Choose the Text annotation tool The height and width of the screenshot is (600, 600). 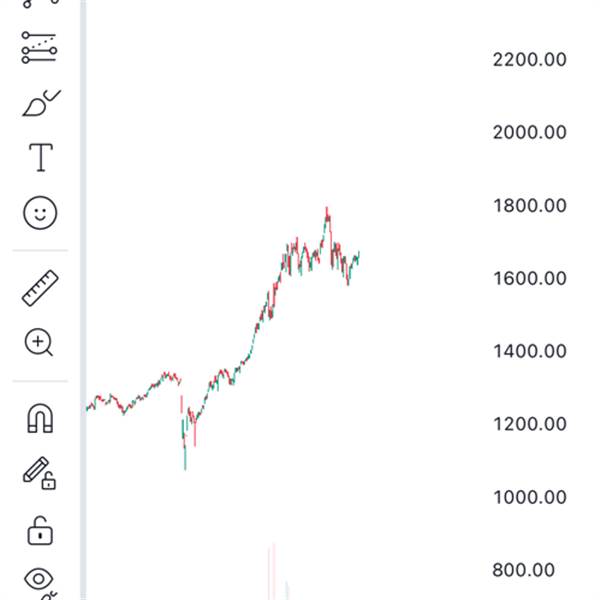click(x=40, y=157)
